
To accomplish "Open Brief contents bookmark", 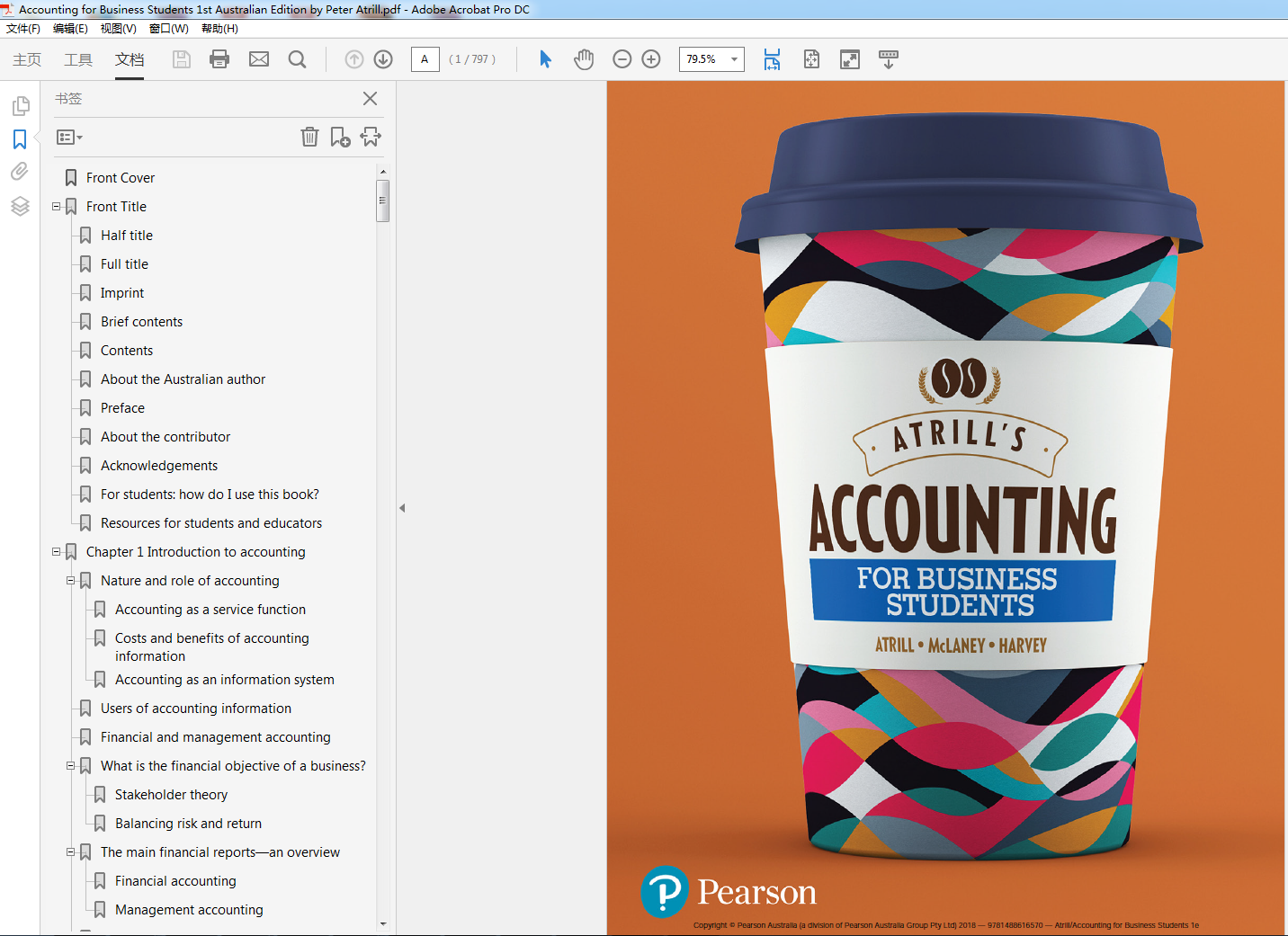I will coord(141,322).
